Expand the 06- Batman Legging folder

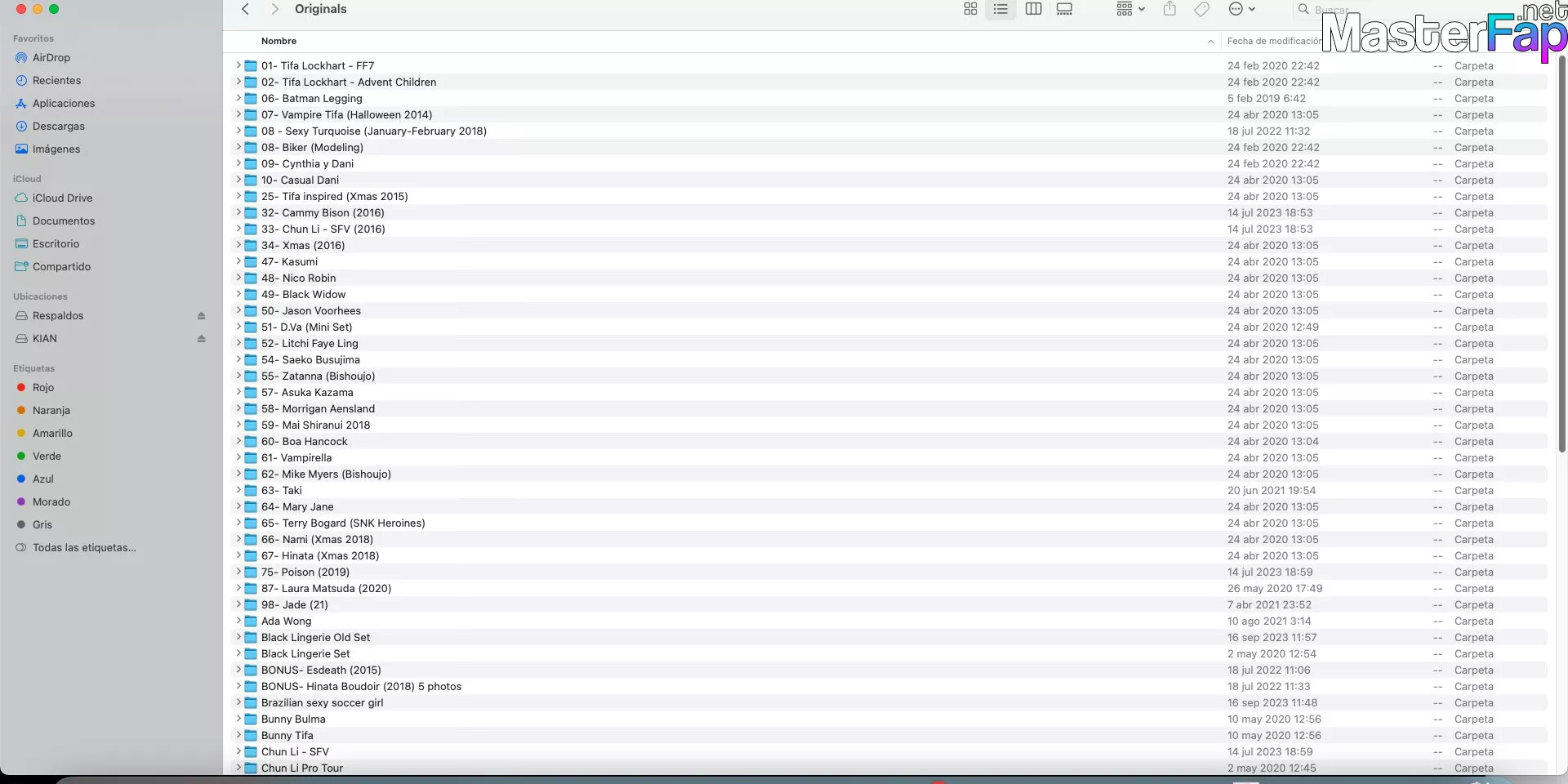(x=238, y=98)
